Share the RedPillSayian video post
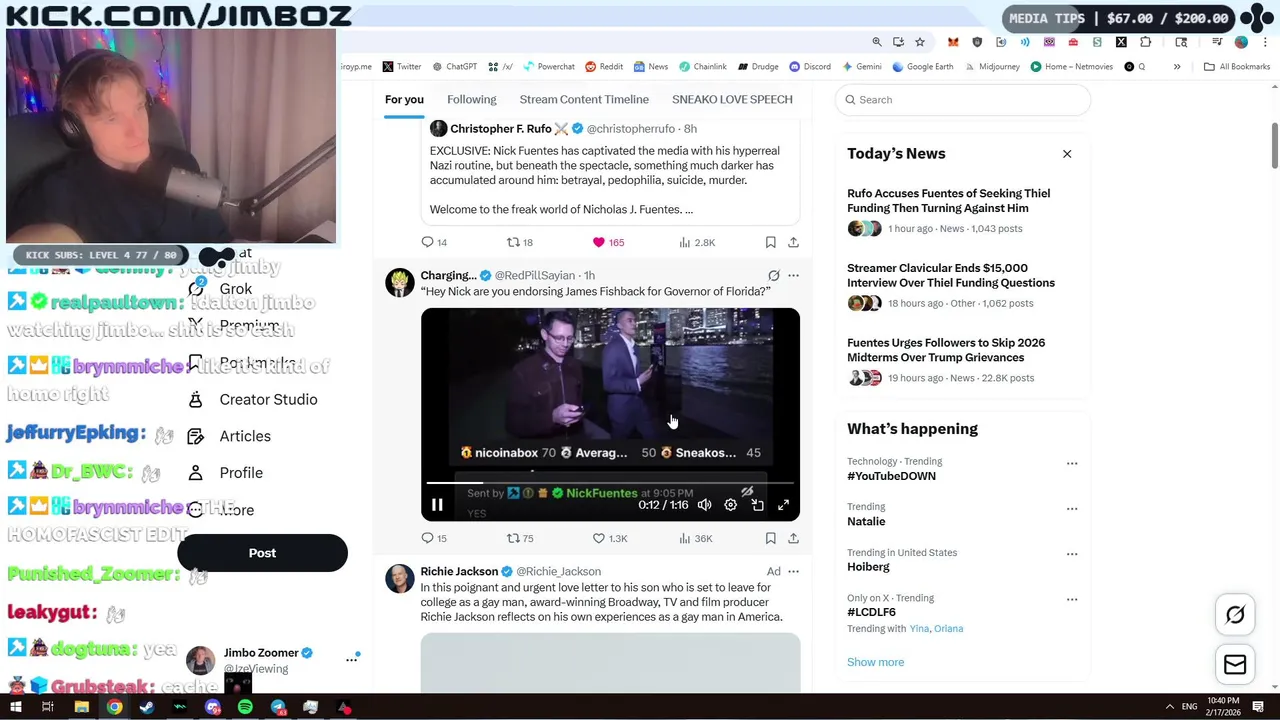Viewport: 1280px width, 720px height. (x=793, y=538)
